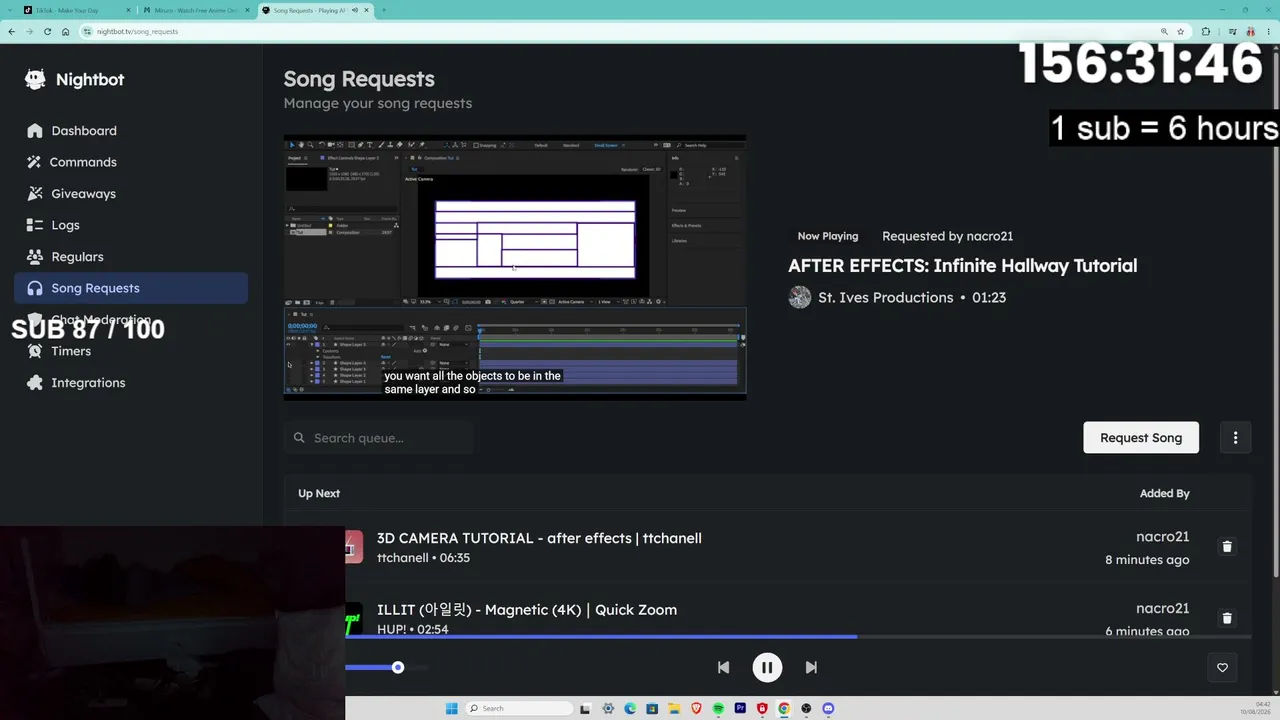Click the Integrations puzzle icon
The width and height of the screenshot is (1280, 720).
[35, 383]
